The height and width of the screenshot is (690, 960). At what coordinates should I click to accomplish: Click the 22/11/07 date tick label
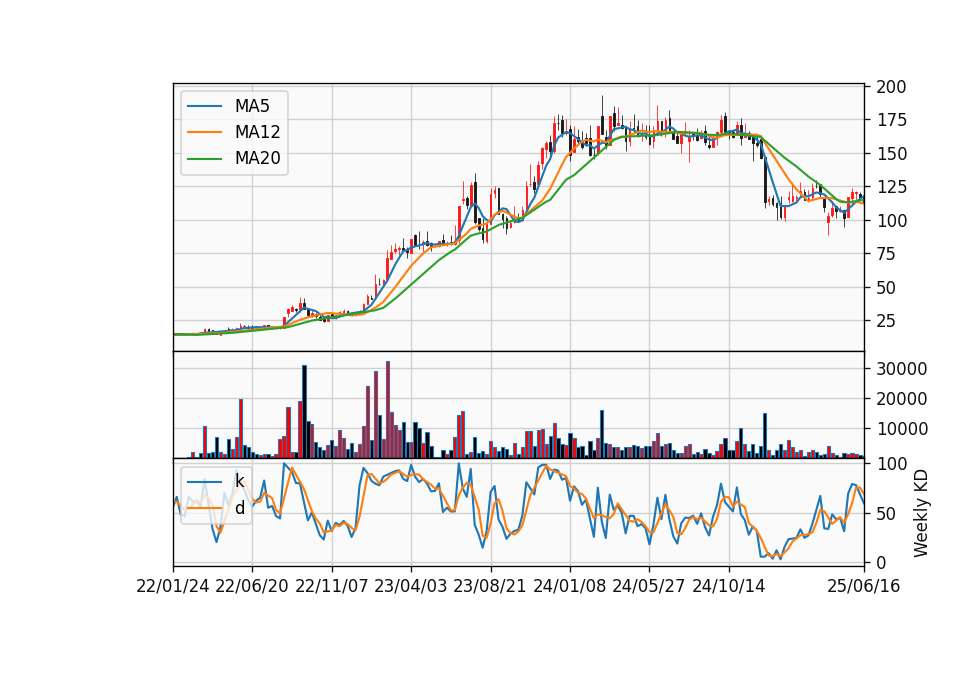point(331,586)
